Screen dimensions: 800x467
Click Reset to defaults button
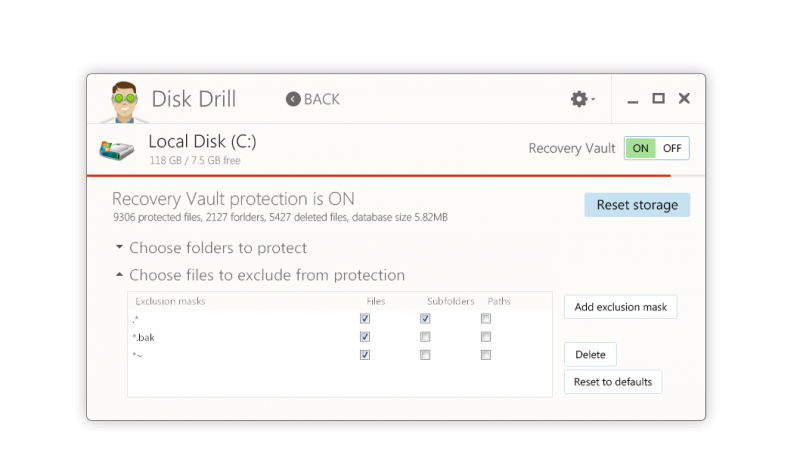[x=613, y=382]
